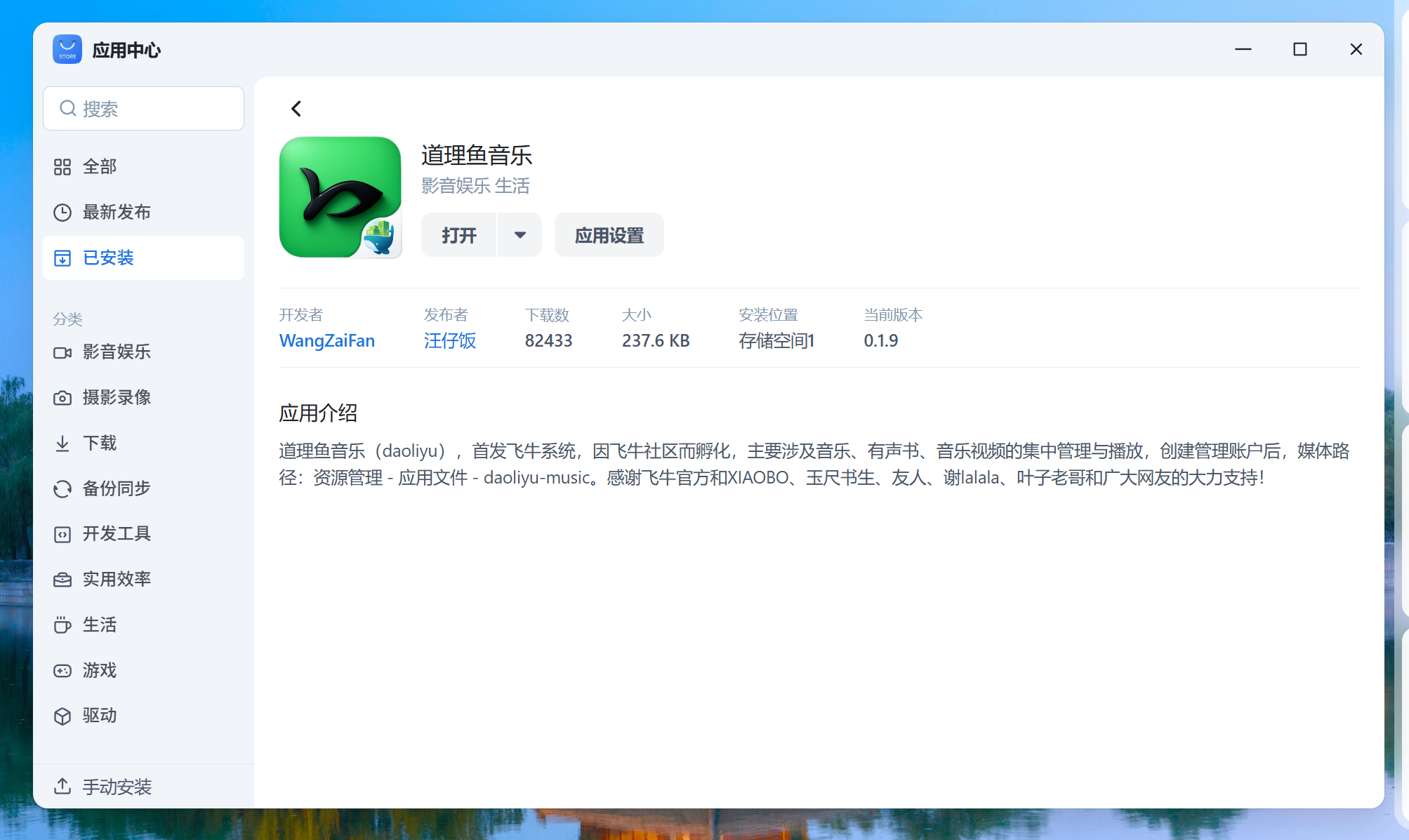Expand dropdown arrow next to 打开
1409x840 pixels.
click(520, 235)
